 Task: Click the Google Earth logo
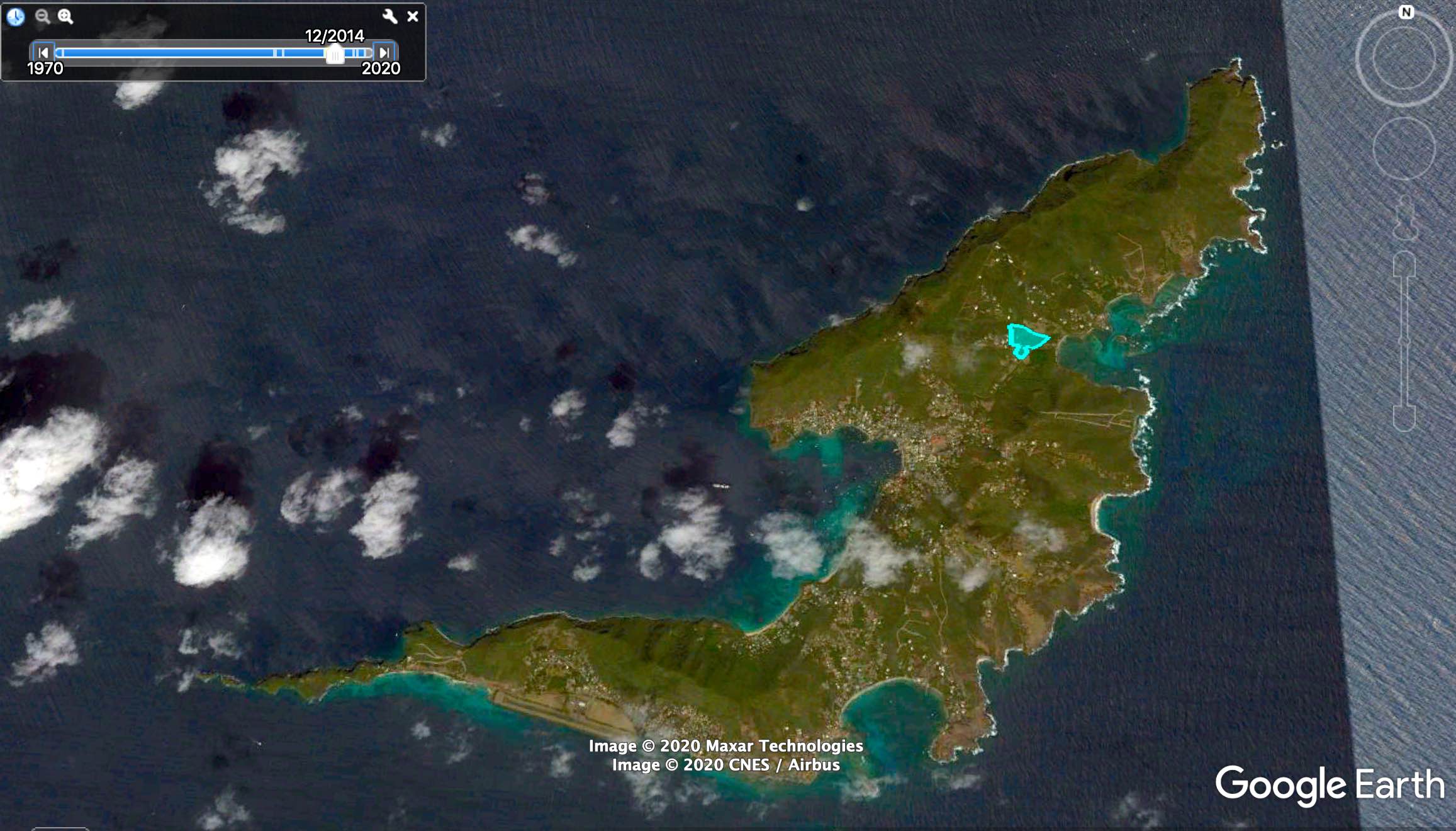pos(1330,785)
